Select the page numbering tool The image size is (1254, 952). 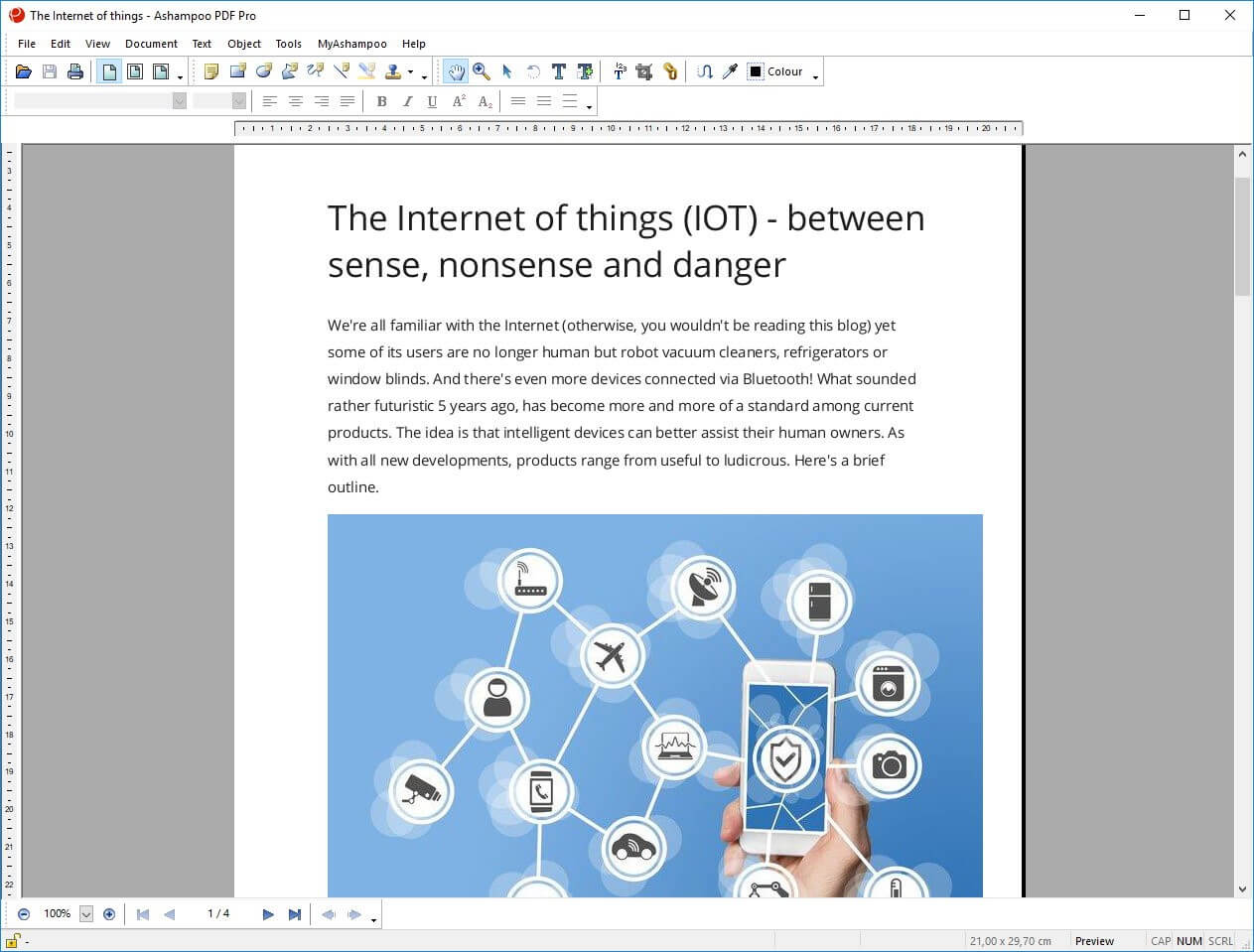[x=621, y=70]
